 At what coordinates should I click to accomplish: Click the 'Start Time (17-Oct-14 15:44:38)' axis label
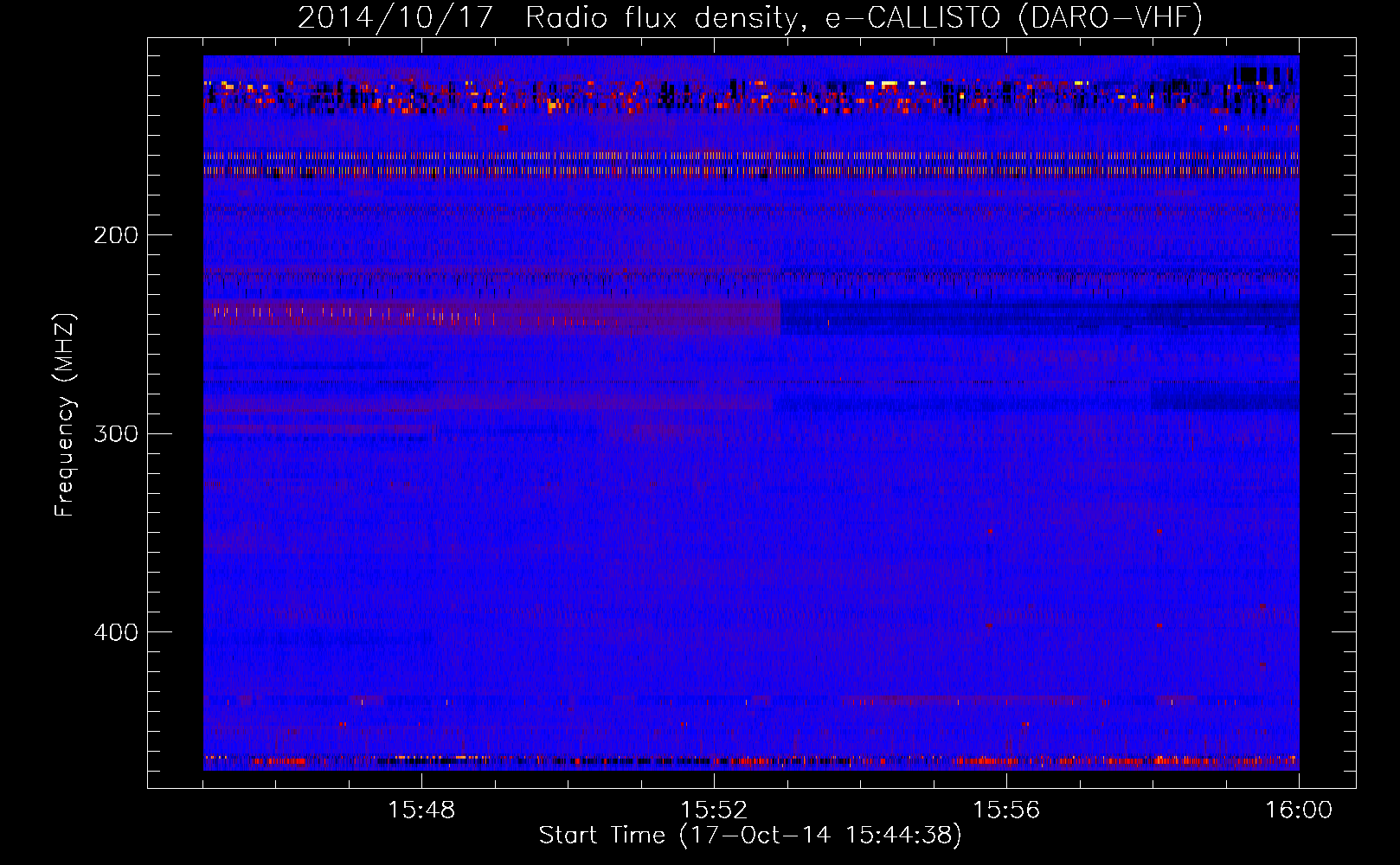point(750,836)
